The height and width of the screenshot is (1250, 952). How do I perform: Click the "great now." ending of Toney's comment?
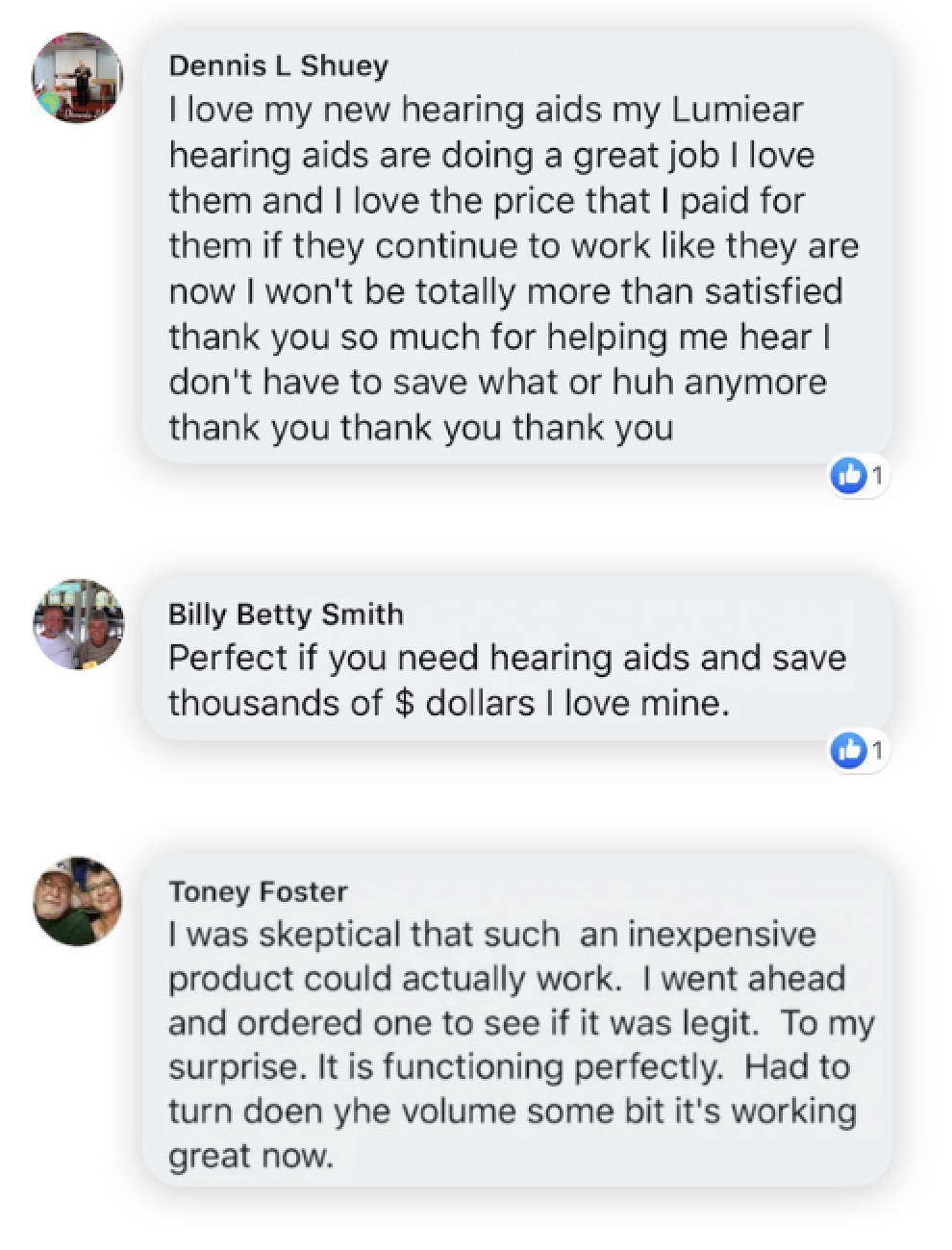pyautogui.click(x=250, y=1155)
